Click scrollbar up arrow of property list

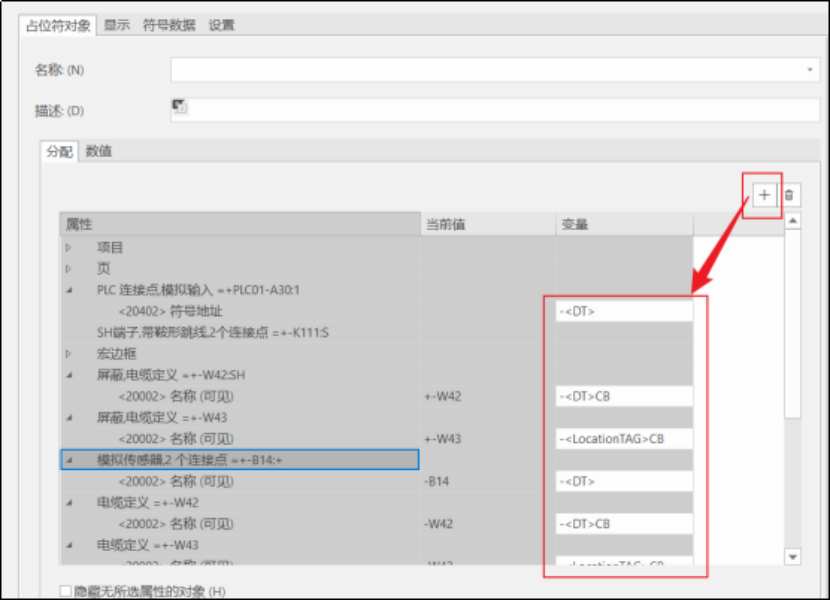pos(792,220)
